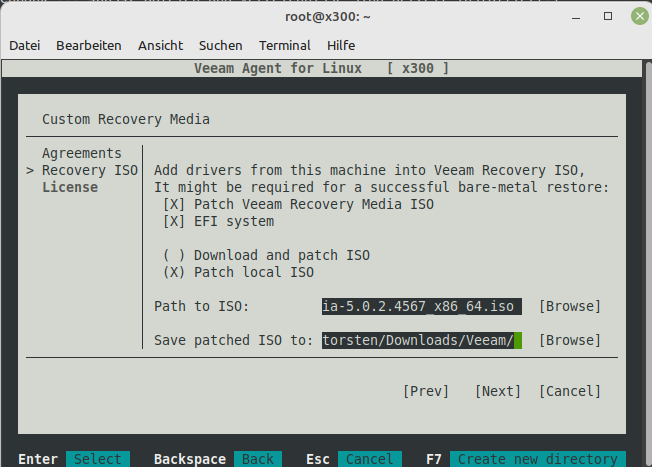Screen dimensions: 652x467
Task: Browse for Save patched ISO location
Action: tap(570, 340)
